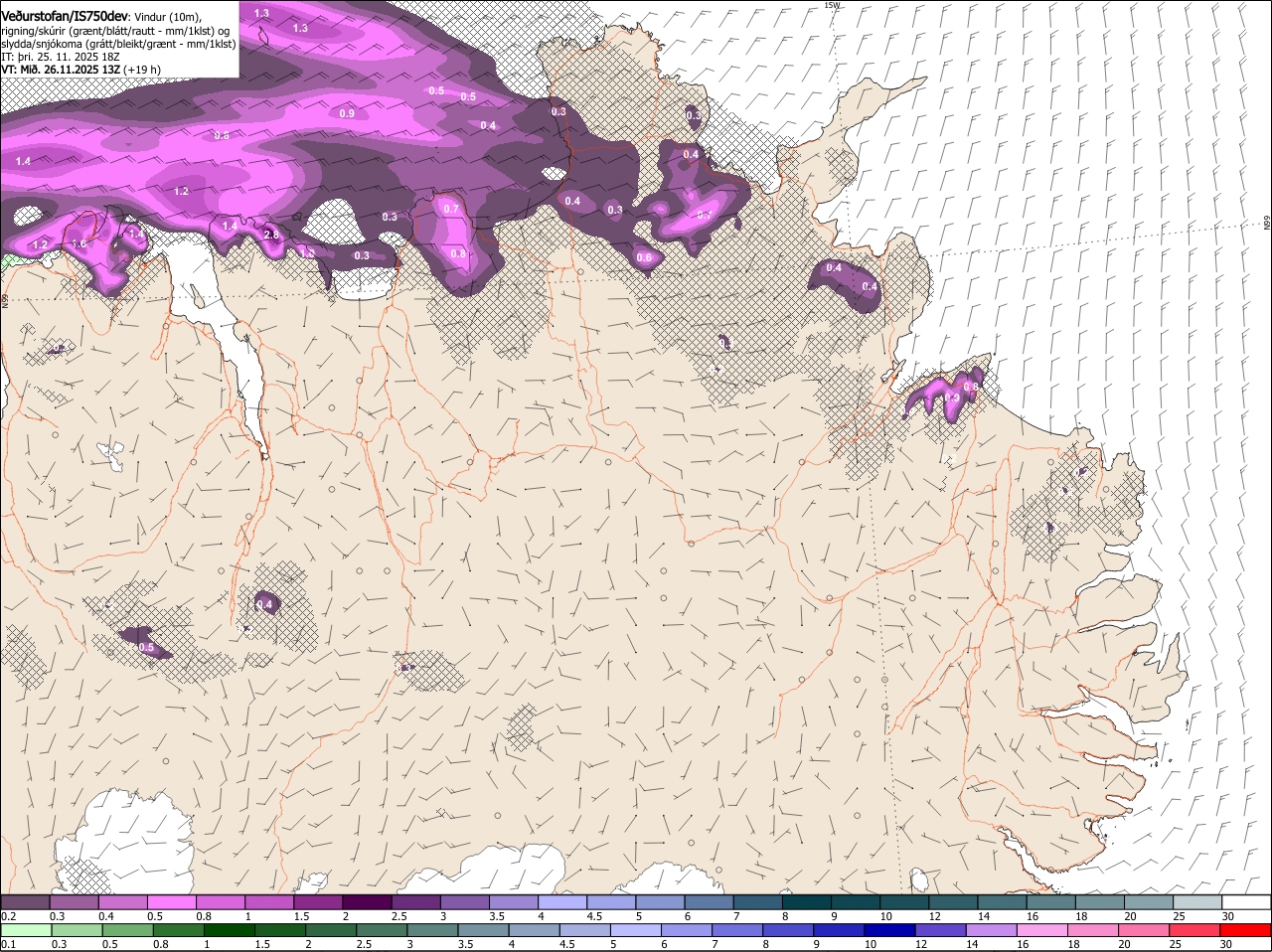Viewport: 1272px width, 952px height.
Task: Pick the green 0.5 rain-scale swatch
Action: tap(128, 930)
